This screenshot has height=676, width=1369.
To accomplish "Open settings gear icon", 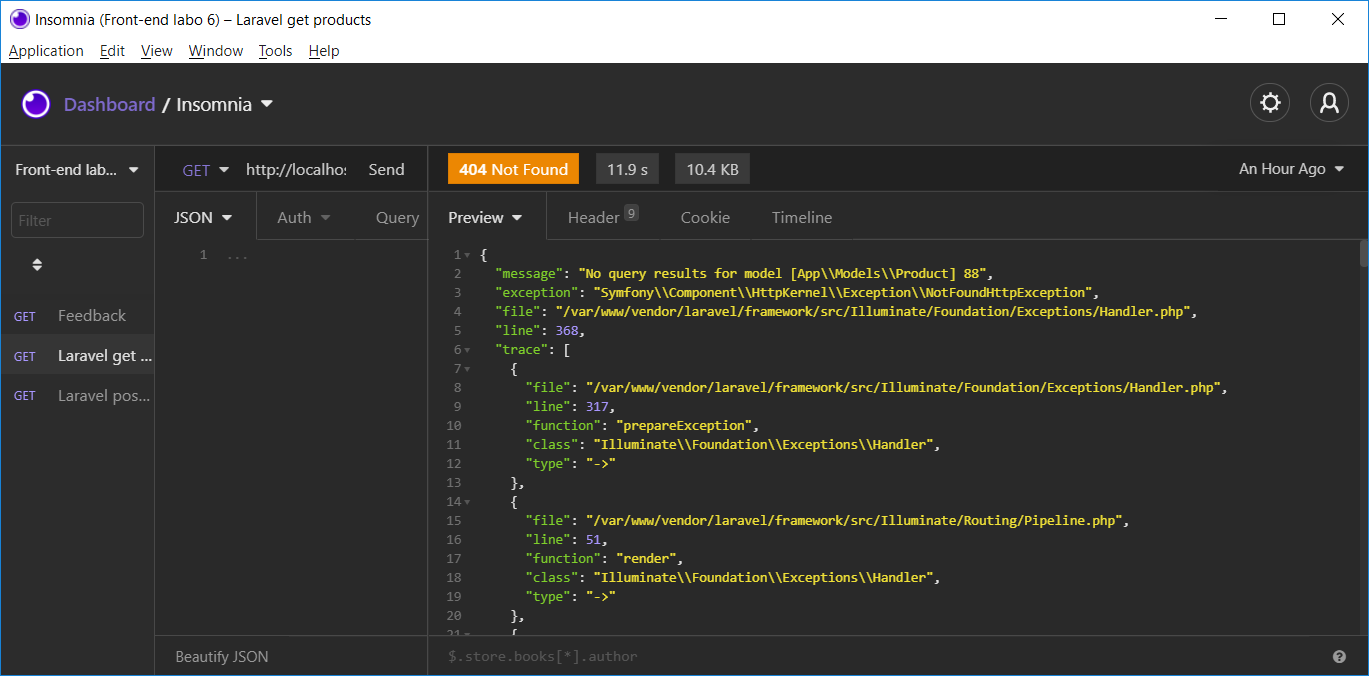I will [x=1270, y=103].
